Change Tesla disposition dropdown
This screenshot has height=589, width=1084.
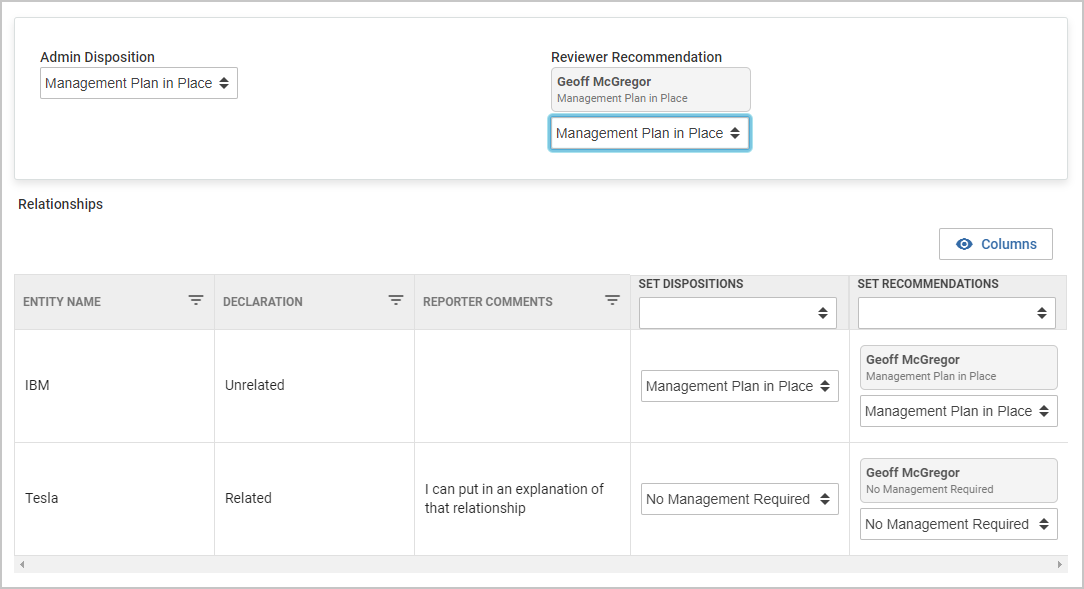click(x=739, y=499)
